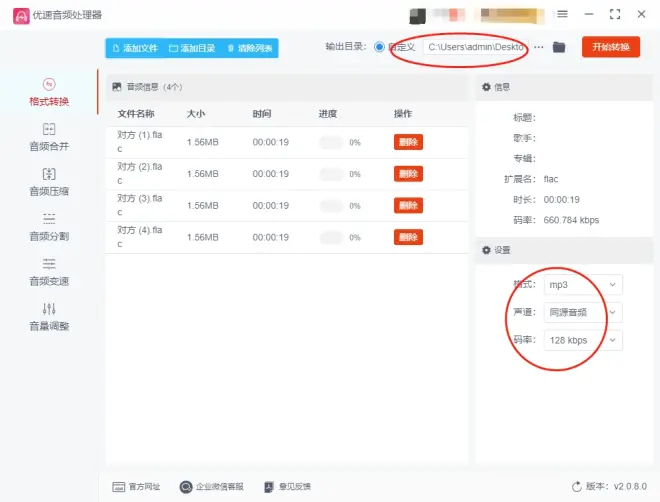Minimize the window
The height and width of the screenshot is (502, 660).
click(589, 14)
